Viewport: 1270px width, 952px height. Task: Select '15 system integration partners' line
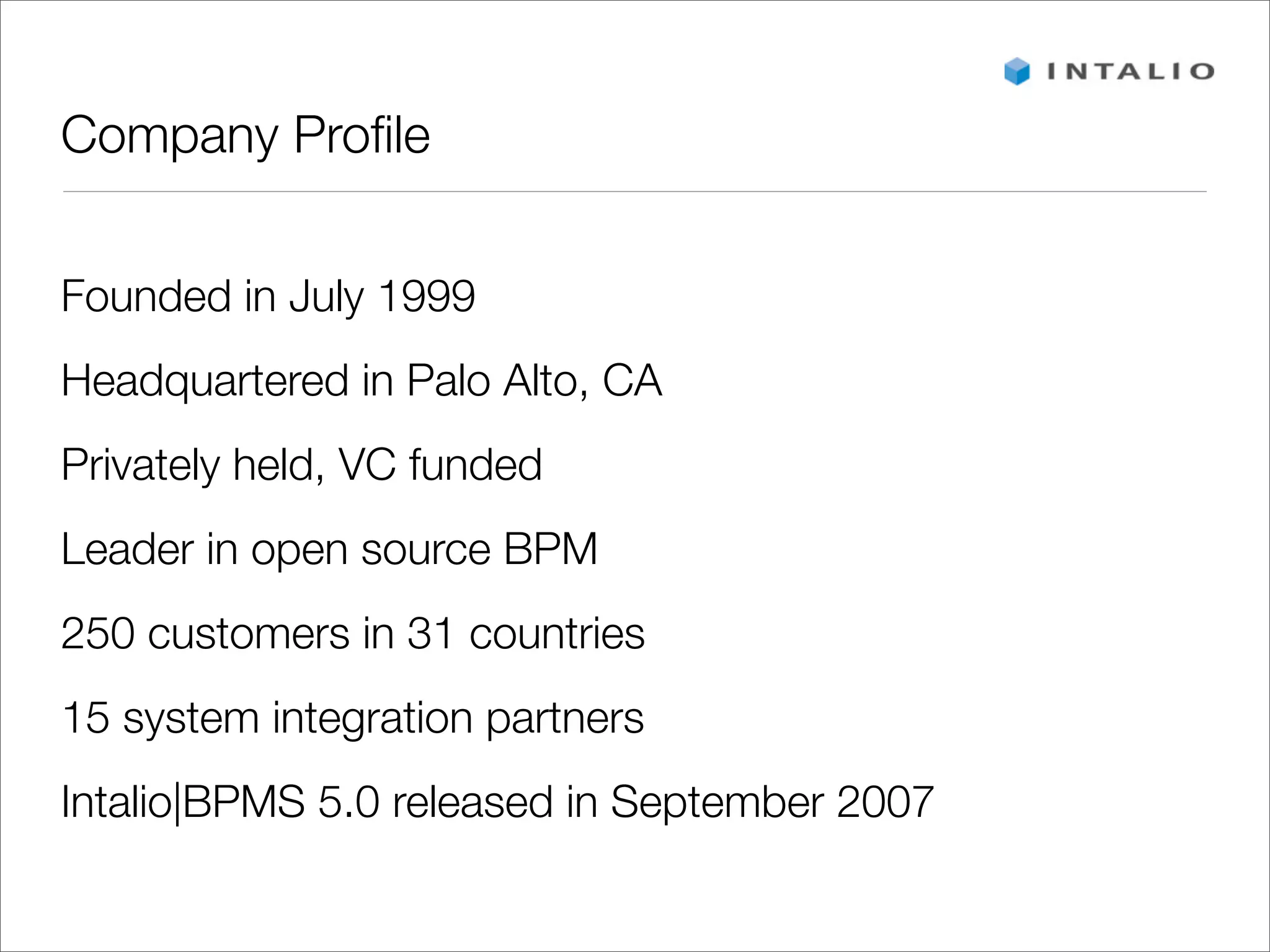pos(353,718)
